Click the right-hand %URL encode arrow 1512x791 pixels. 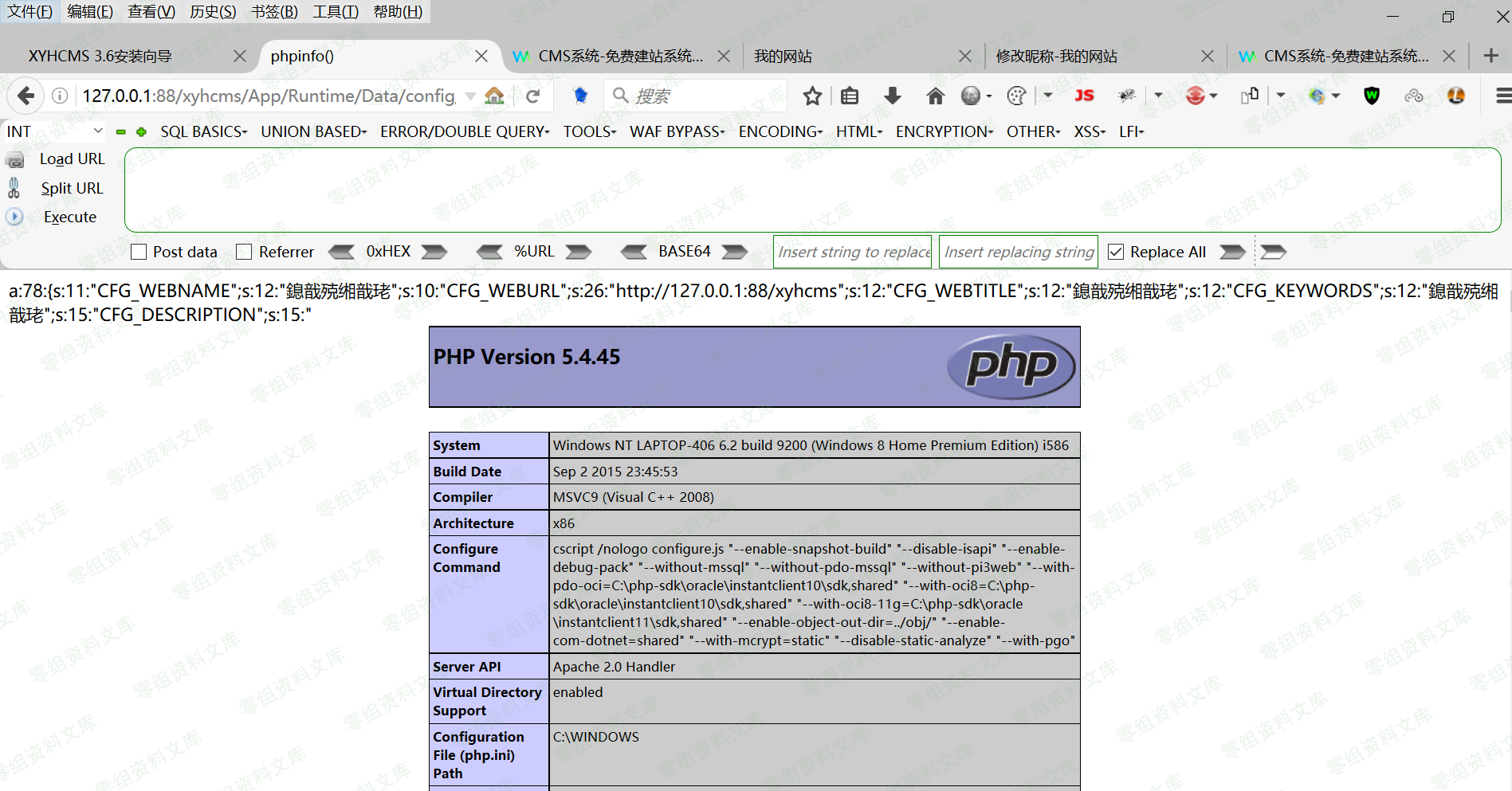tap(579, 253)
